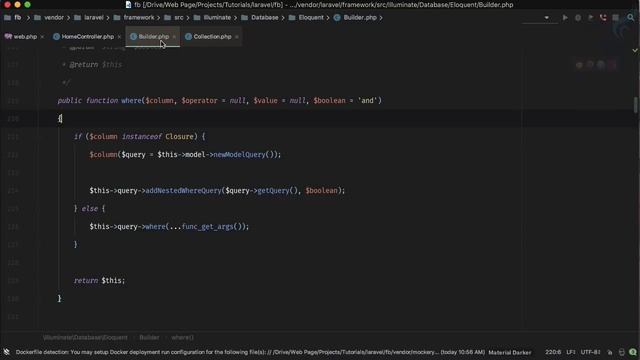Toggle the read-only lock icon in status bar
This screenshot has height=360, width=640.
click(610, 352)
